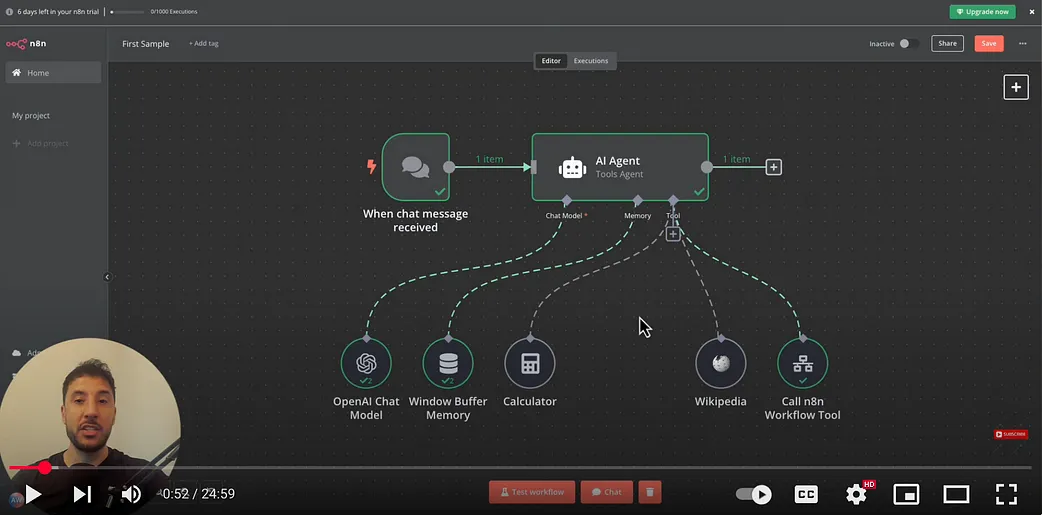Enable miniplayer mode

(906, 494)
